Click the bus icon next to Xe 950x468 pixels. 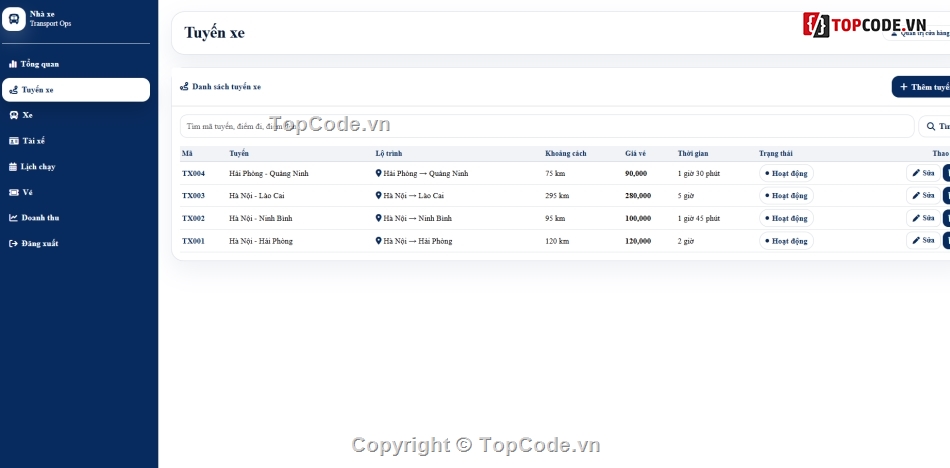pyautogui.click(x=13, y=115)
